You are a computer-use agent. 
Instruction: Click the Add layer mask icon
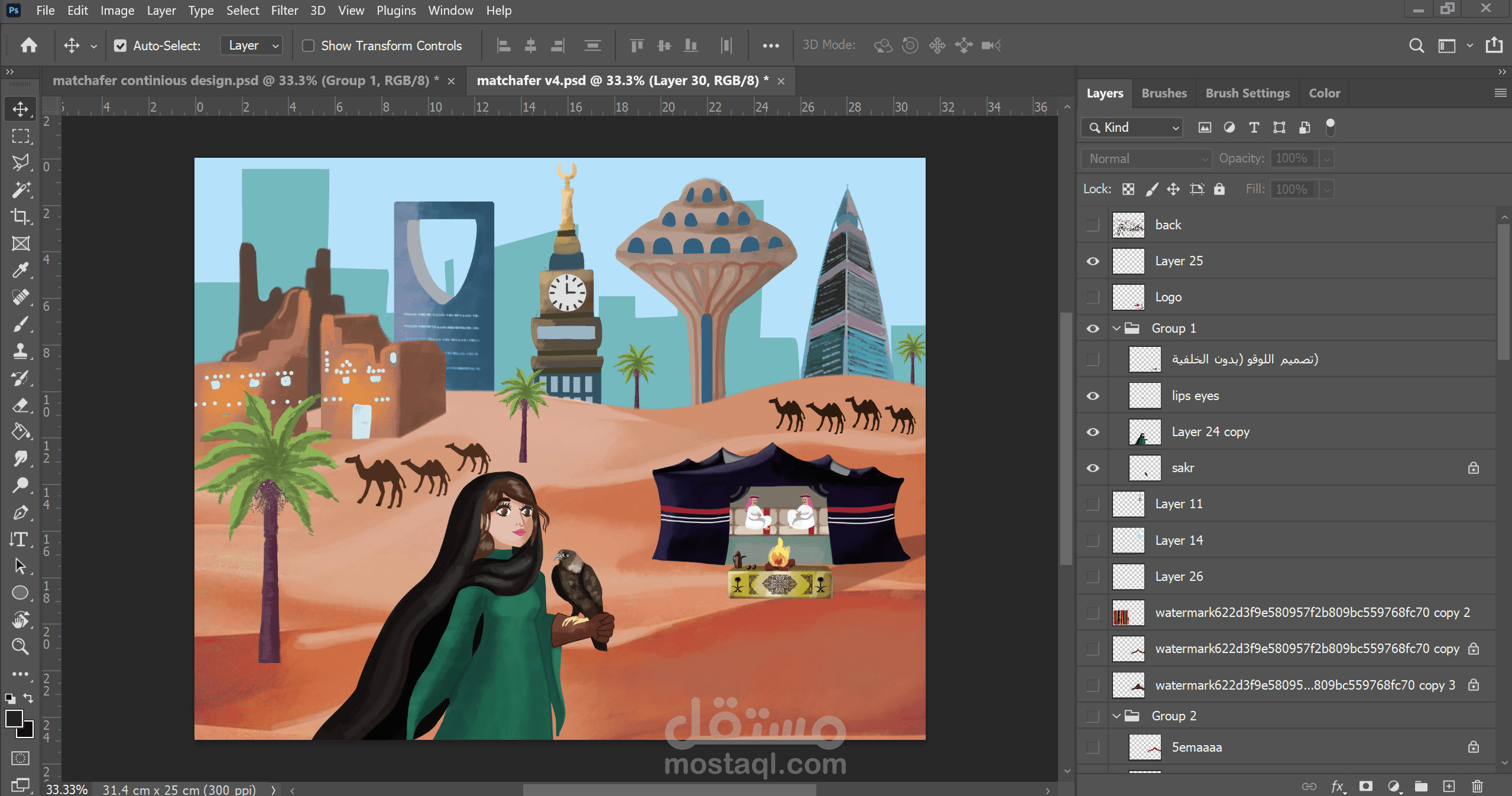coord(1365,786)
